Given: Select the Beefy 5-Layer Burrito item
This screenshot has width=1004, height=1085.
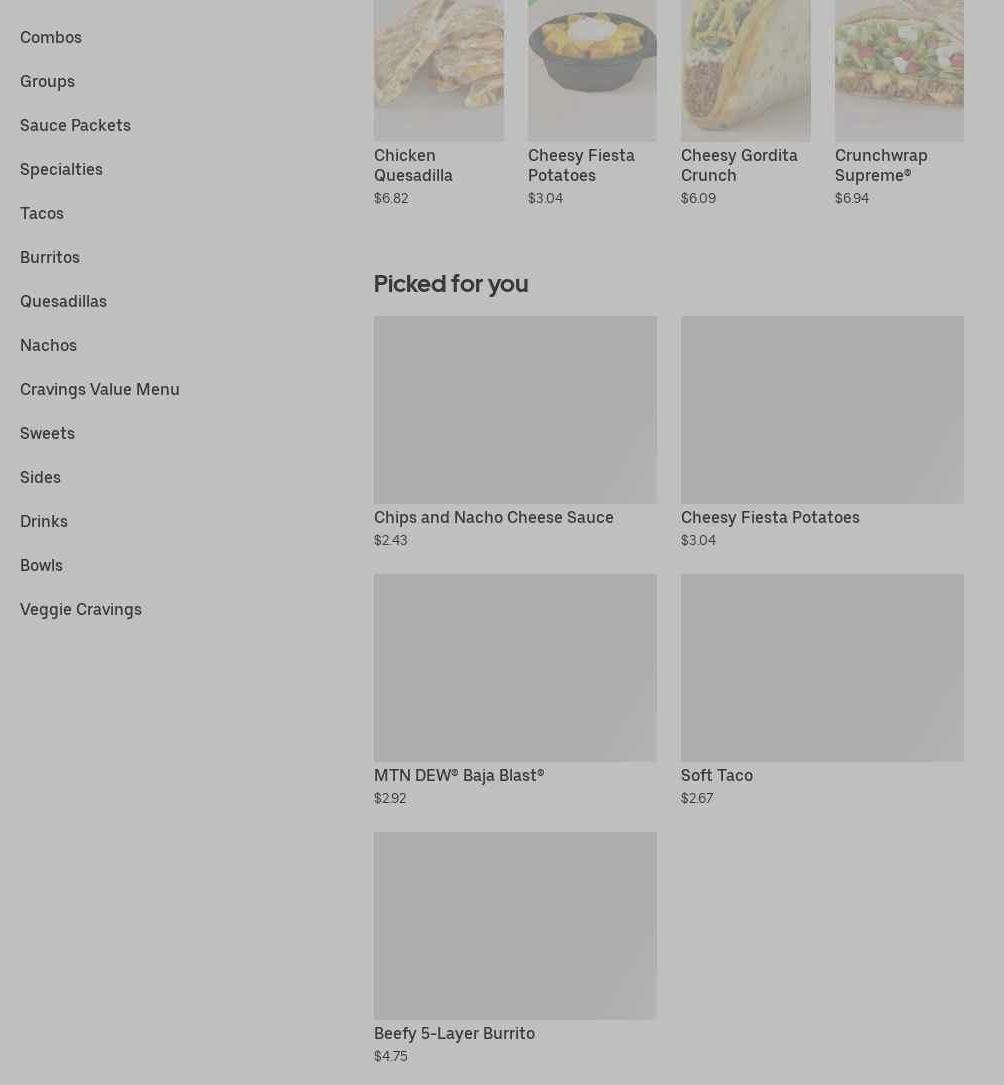Looking at the screenshot, I should pos(454,1033).
